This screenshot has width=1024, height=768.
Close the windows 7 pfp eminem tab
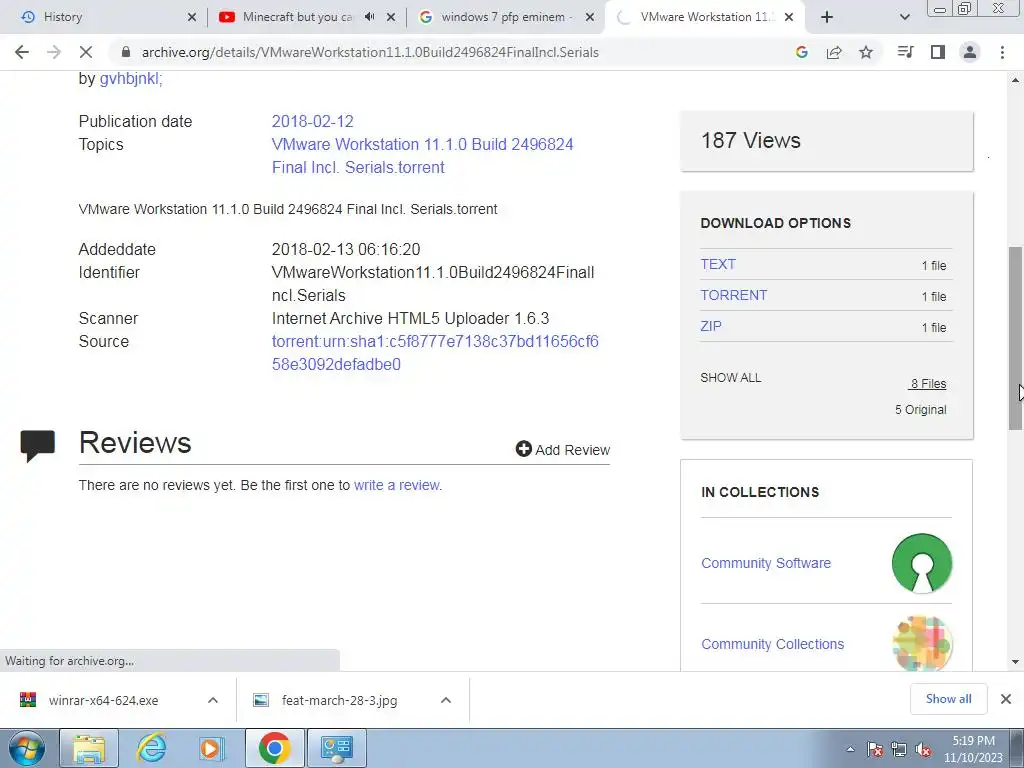coord(590,17)
